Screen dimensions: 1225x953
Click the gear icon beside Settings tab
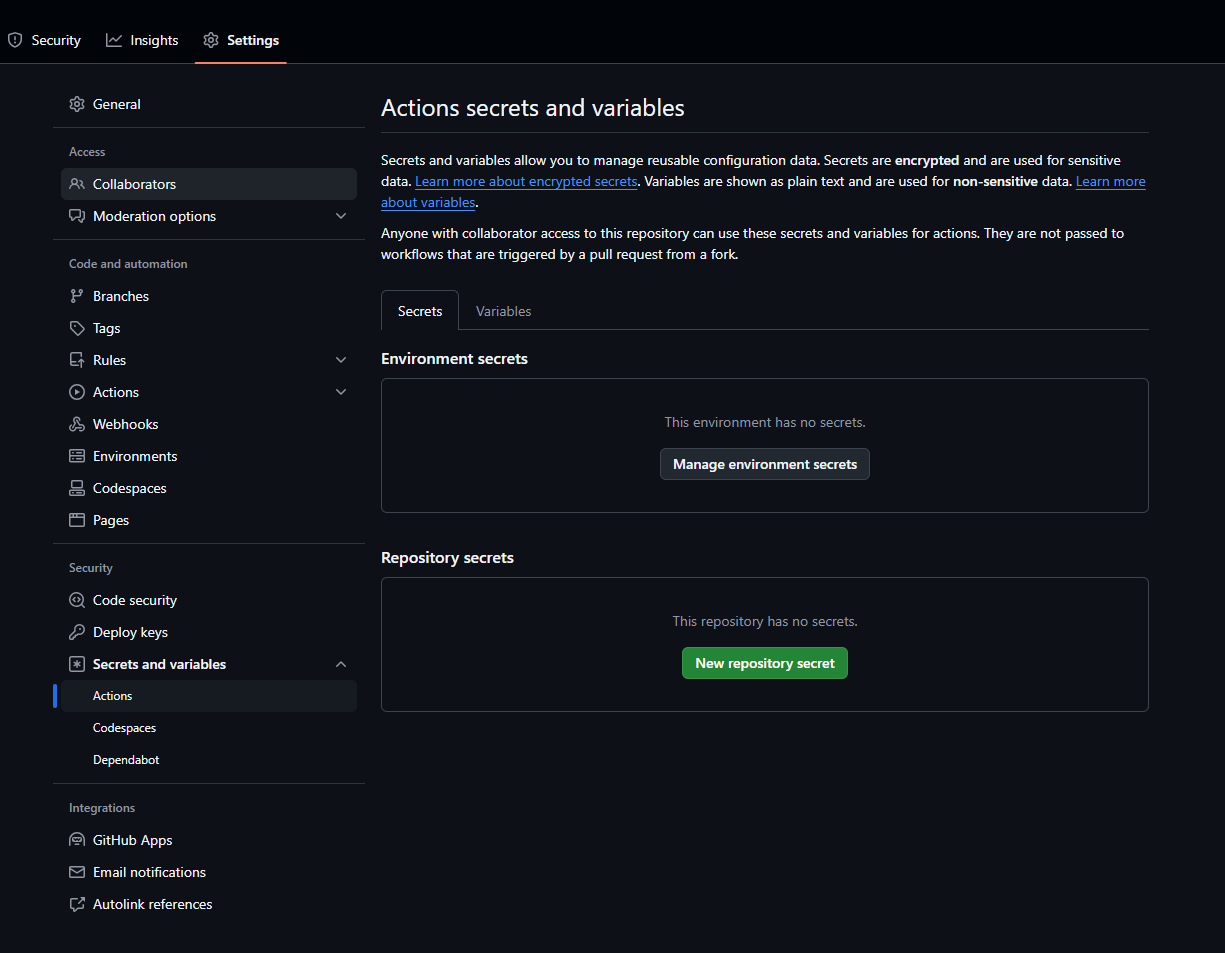[211, 40]
